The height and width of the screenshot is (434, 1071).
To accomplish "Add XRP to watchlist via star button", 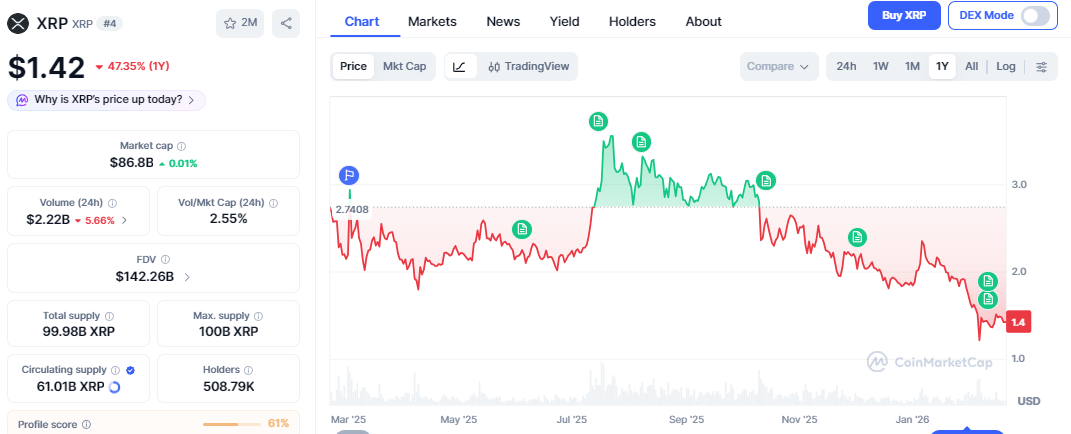I will point(240,22).
